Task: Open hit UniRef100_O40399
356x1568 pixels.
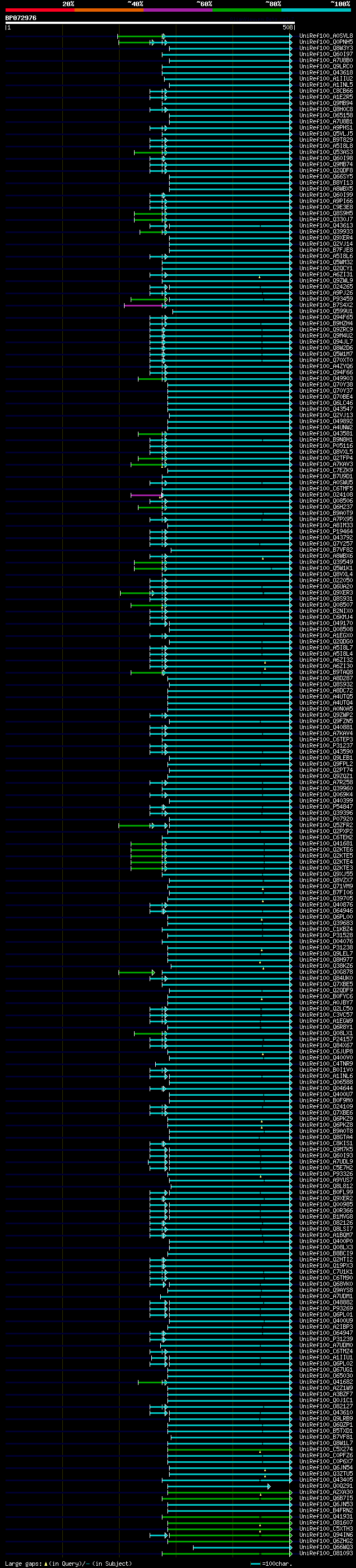Action: (326, 801)
